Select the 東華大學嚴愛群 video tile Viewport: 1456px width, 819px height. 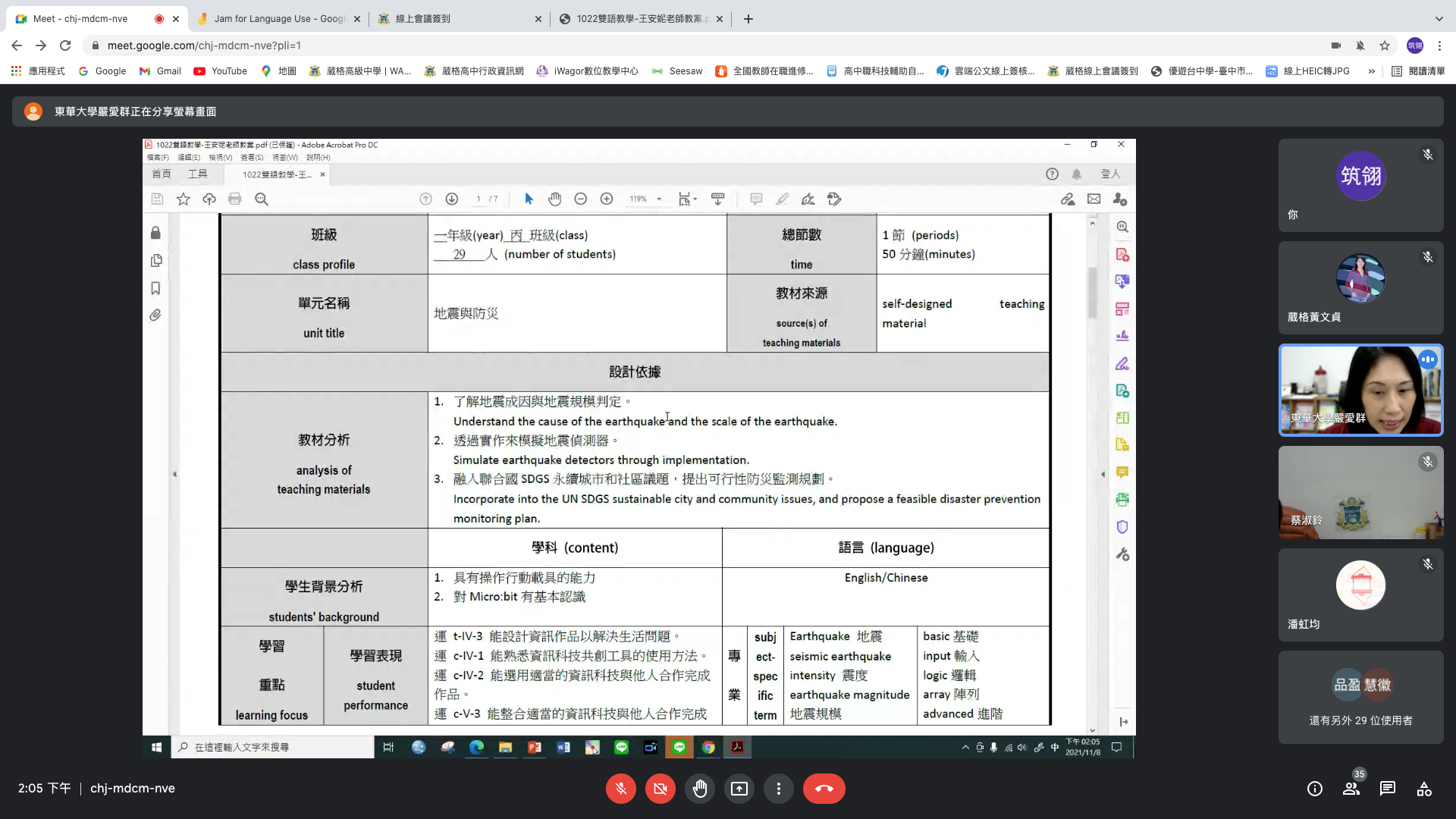[1360, 391]
